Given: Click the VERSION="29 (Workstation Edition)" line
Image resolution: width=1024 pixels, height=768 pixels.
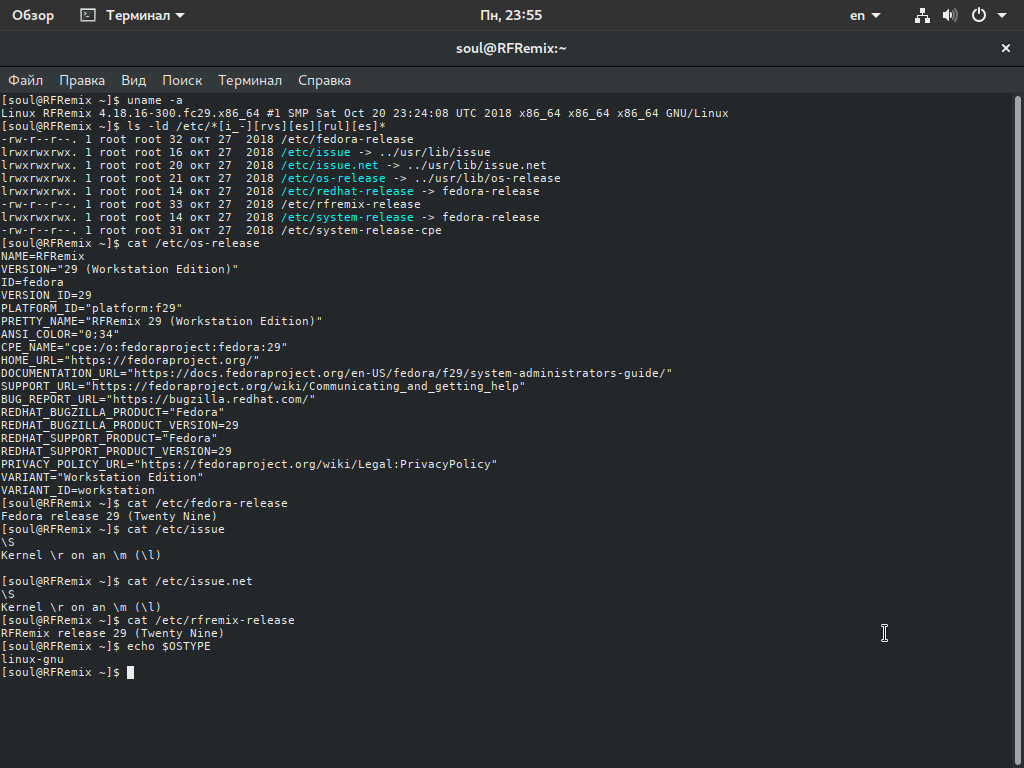Looking at the screenshot, I should (x=120, y=269).
